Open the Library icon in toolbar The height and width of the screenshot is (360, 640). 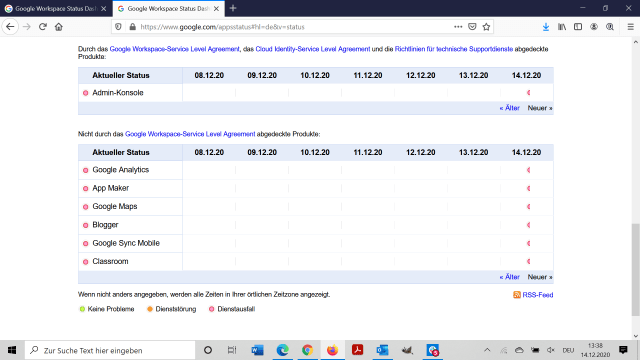point(562,27)
